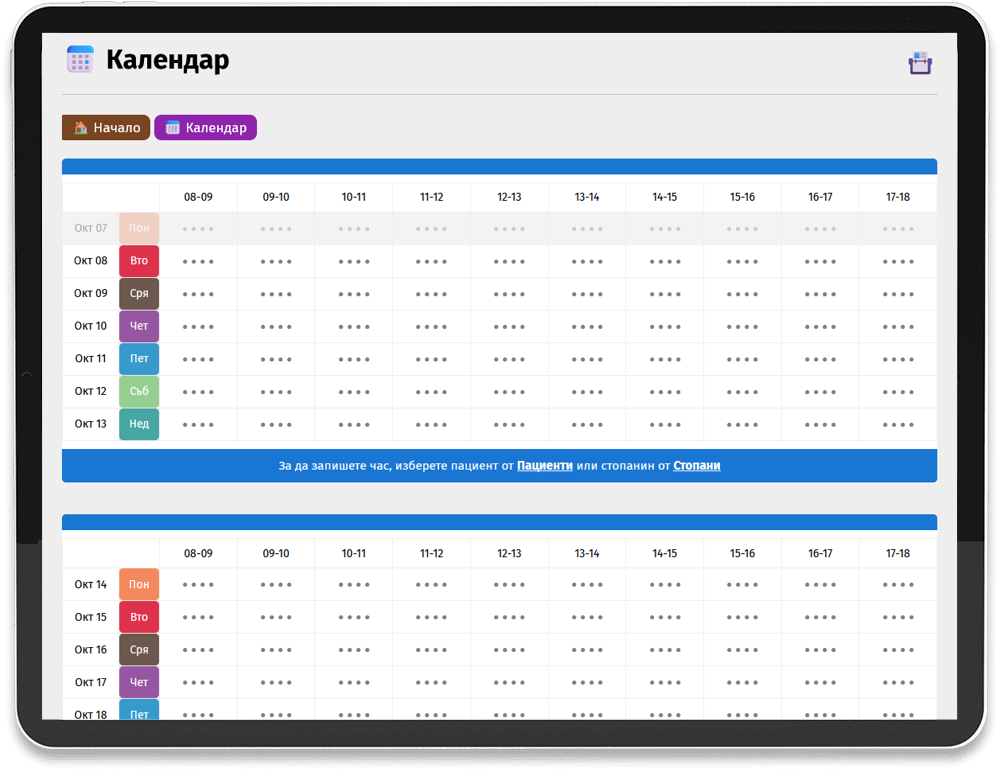
Task: Click the brown Сря badge for Окт 09
Action: [x=139, y=293]
